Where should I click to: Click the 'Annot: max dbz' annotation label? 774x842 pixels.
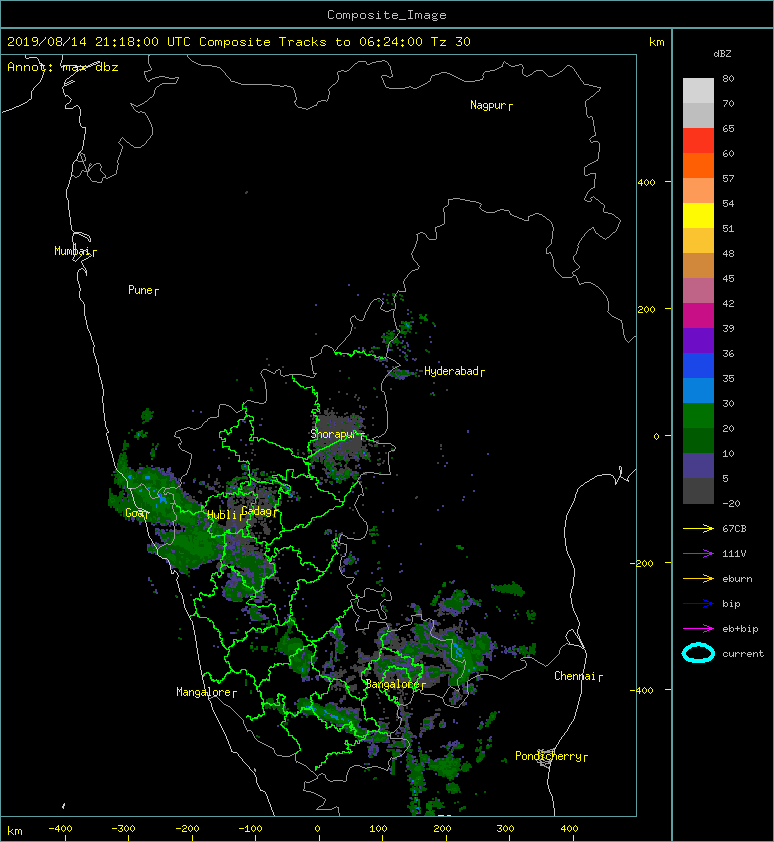click(x=63, y=67)
